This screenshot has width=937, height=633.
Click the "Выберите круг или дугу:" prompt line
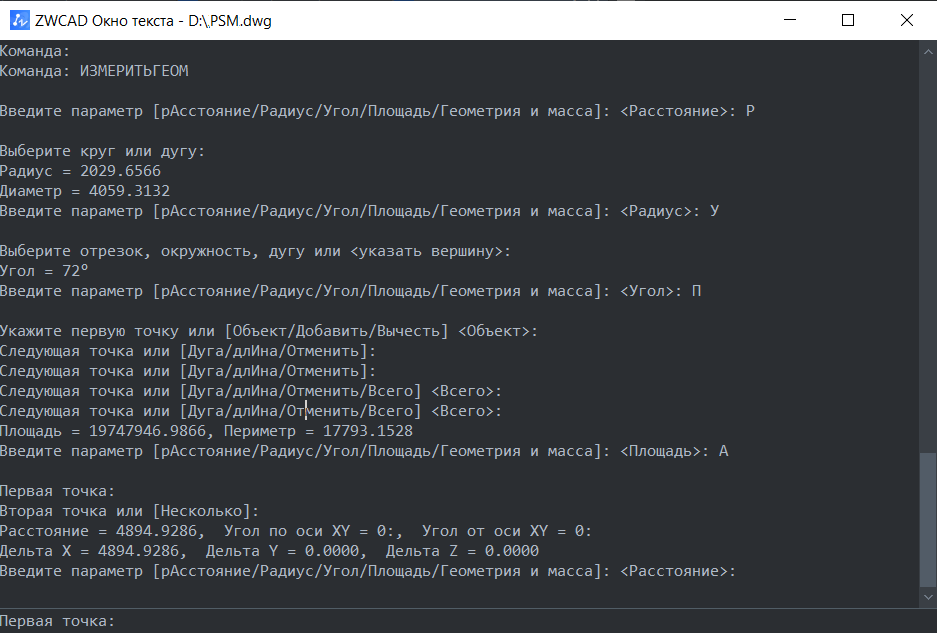pos(102,151)
